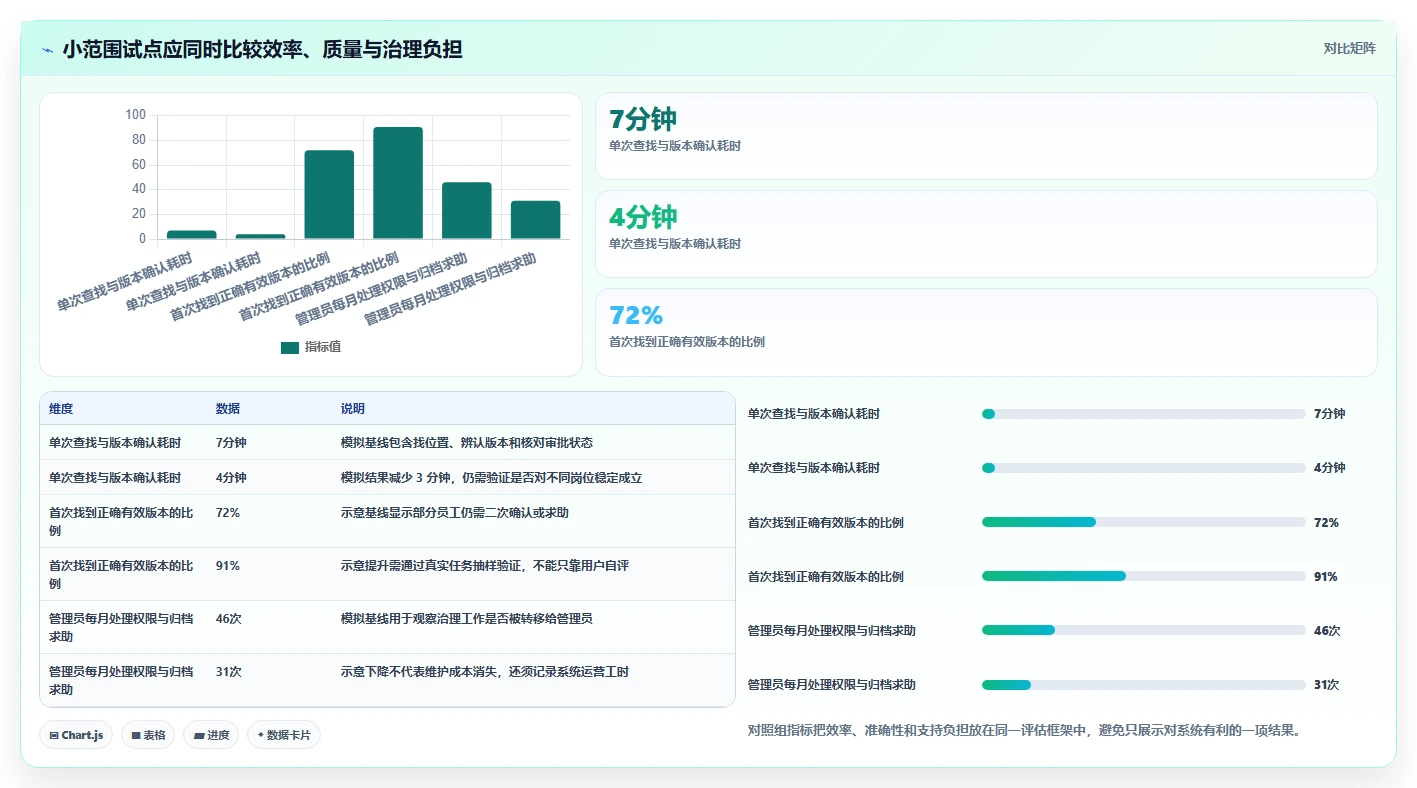Click the Chart.js chip at bottom

(76, 735)
